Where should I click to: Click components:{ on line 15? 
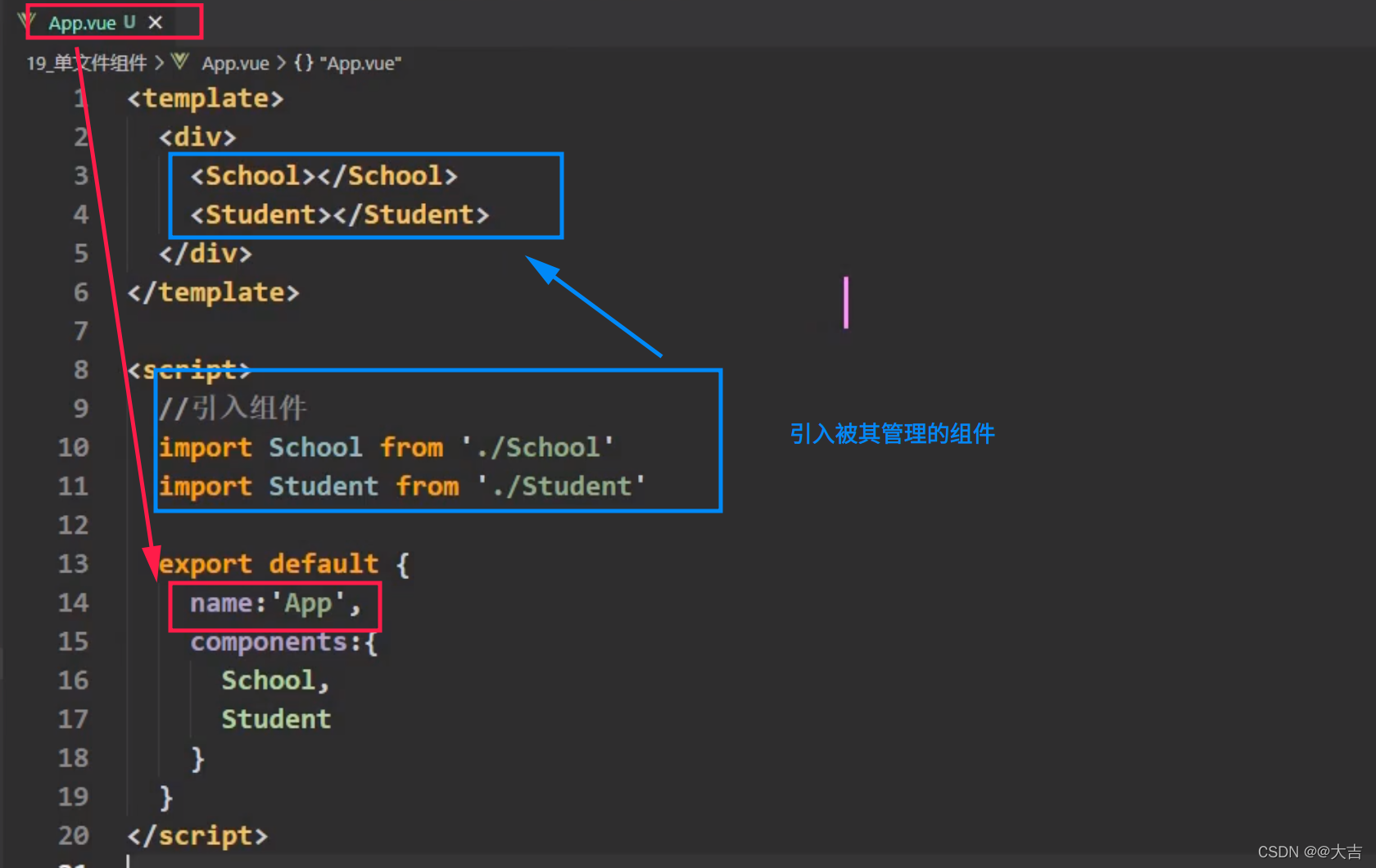point(284,642)
